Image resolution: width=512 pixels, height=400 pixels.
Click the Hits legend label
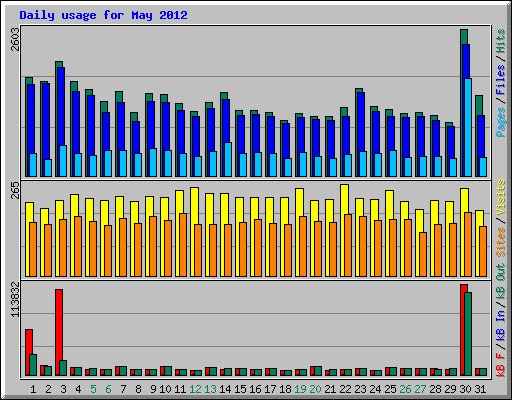click(501, 41)
